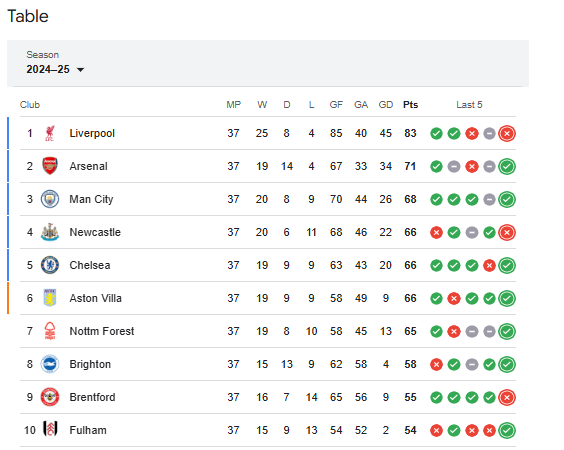
Task: Open the Fulham team name link
Action: (x=88, y=430)
